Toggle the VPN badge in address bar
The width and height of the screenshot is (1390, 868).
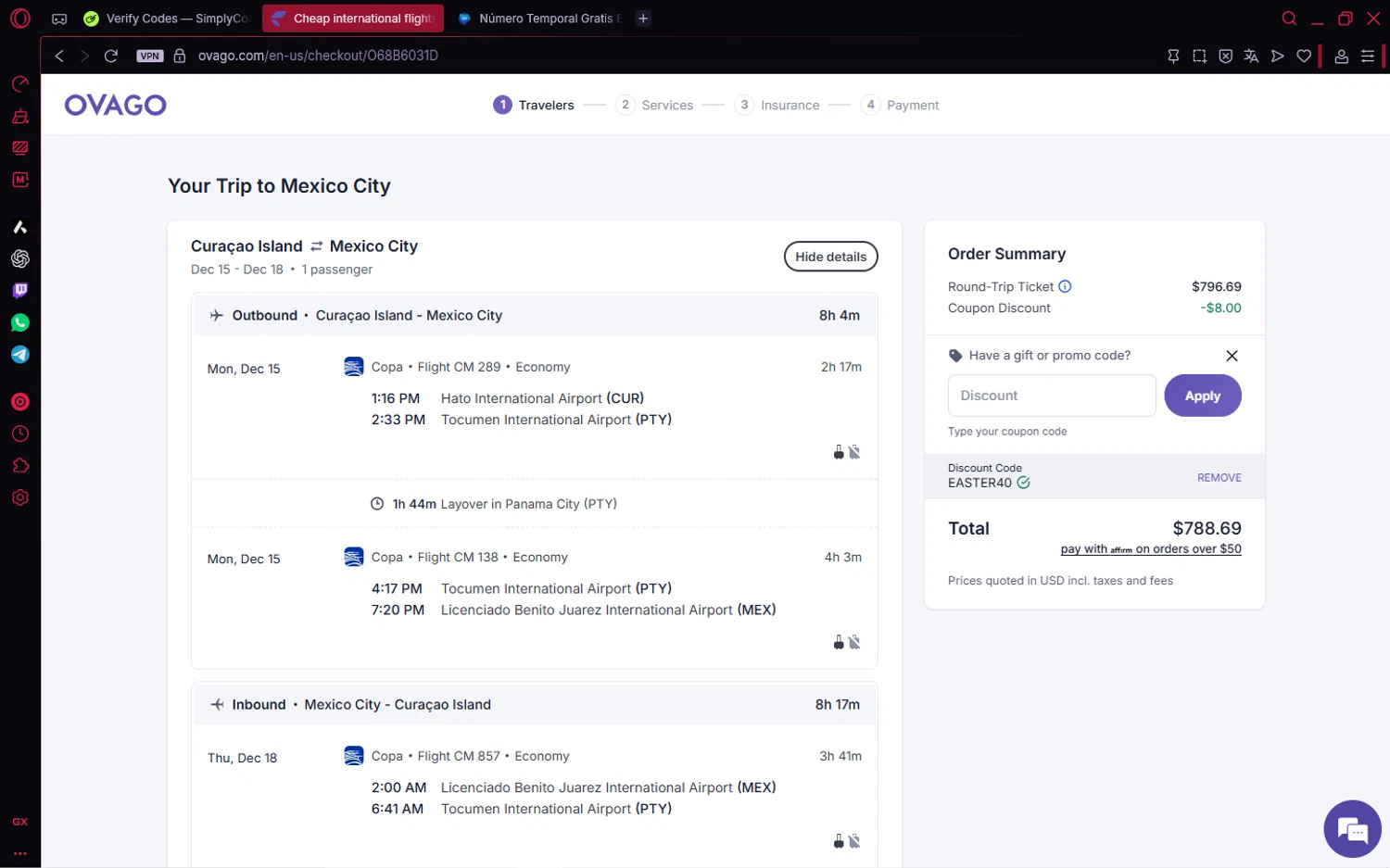(150, 56)
